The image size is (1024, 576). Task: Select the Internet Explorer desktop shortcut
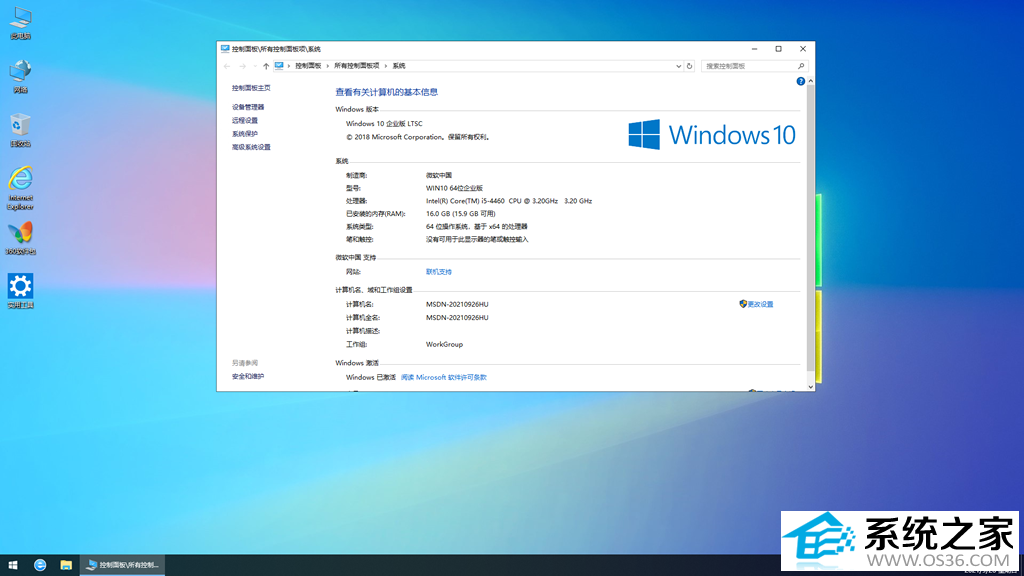[20, 188]
